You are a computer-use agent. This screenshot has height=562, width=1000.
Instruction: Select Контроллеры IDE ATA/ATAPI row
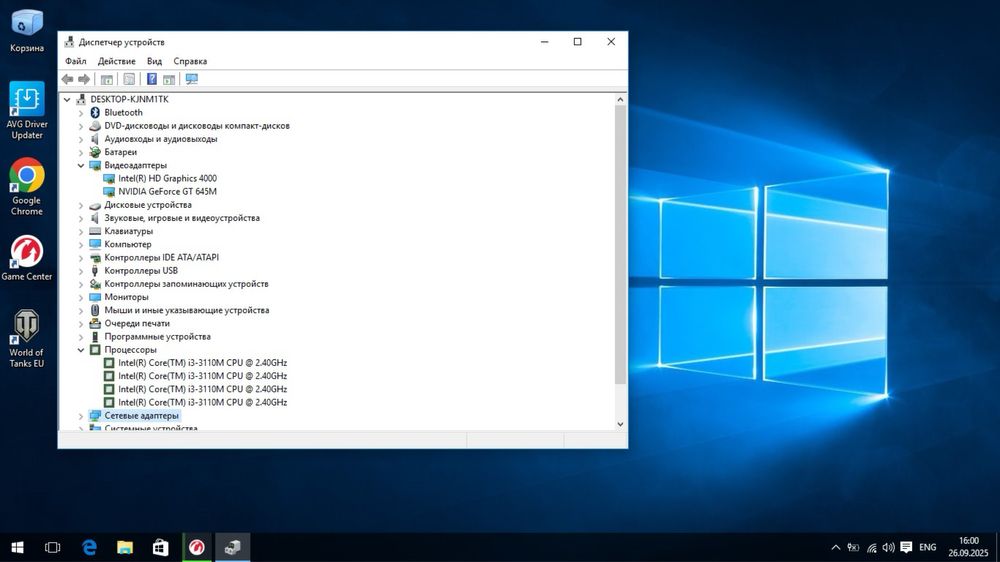point(161,258)
